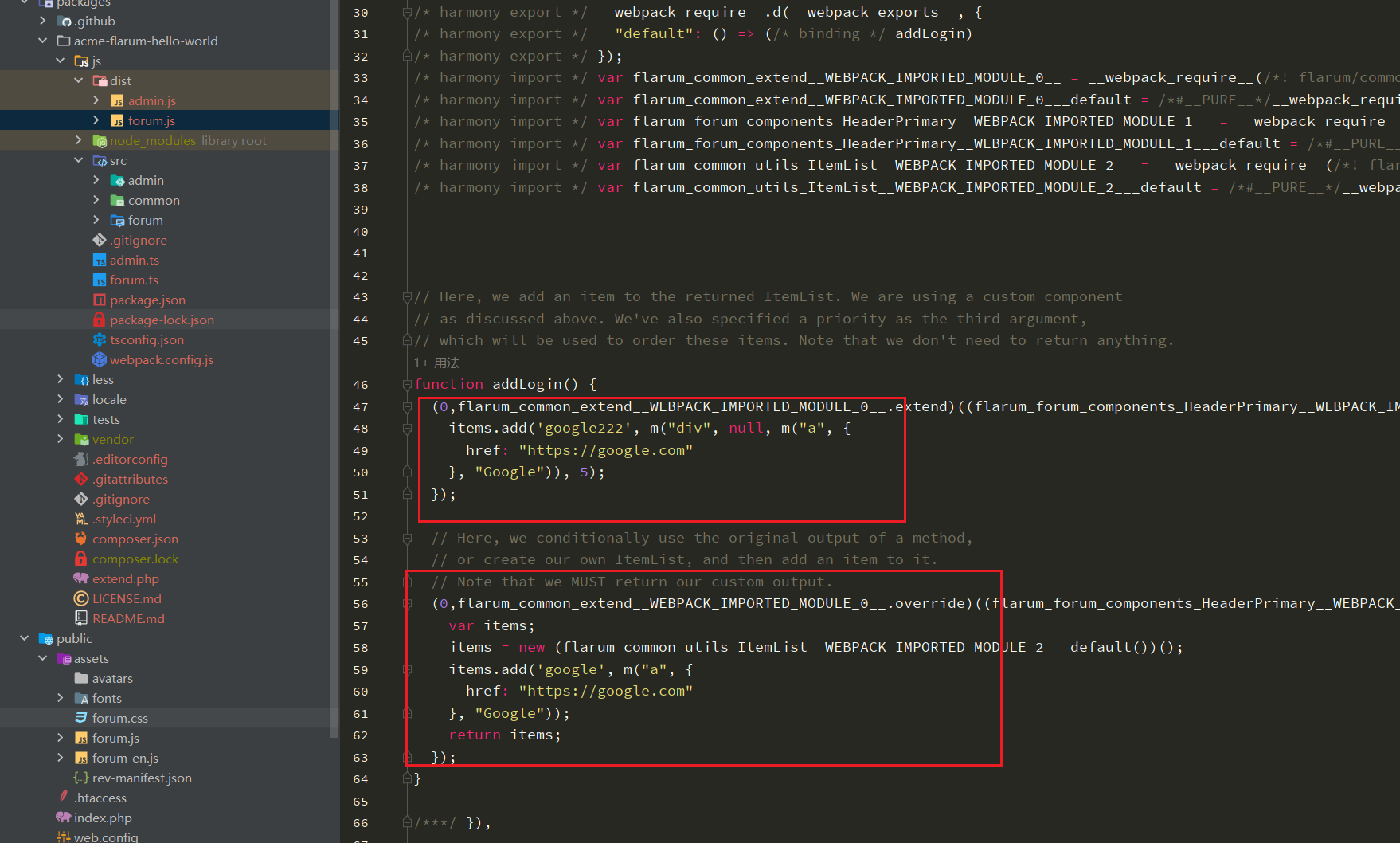Click the .gitattributes file icon
This screenshot has width=1400, height=843.
point(81,479)
